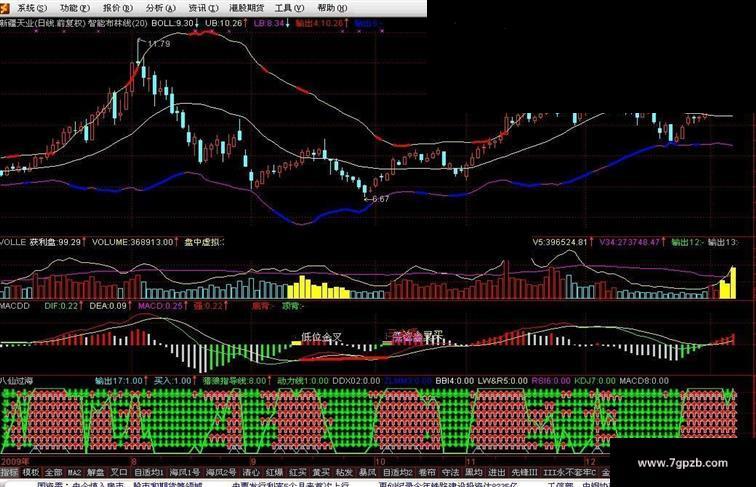The image size is (756, 487).
Task: Click the DDX02:0.00 value
Action: tap(356, 381)
